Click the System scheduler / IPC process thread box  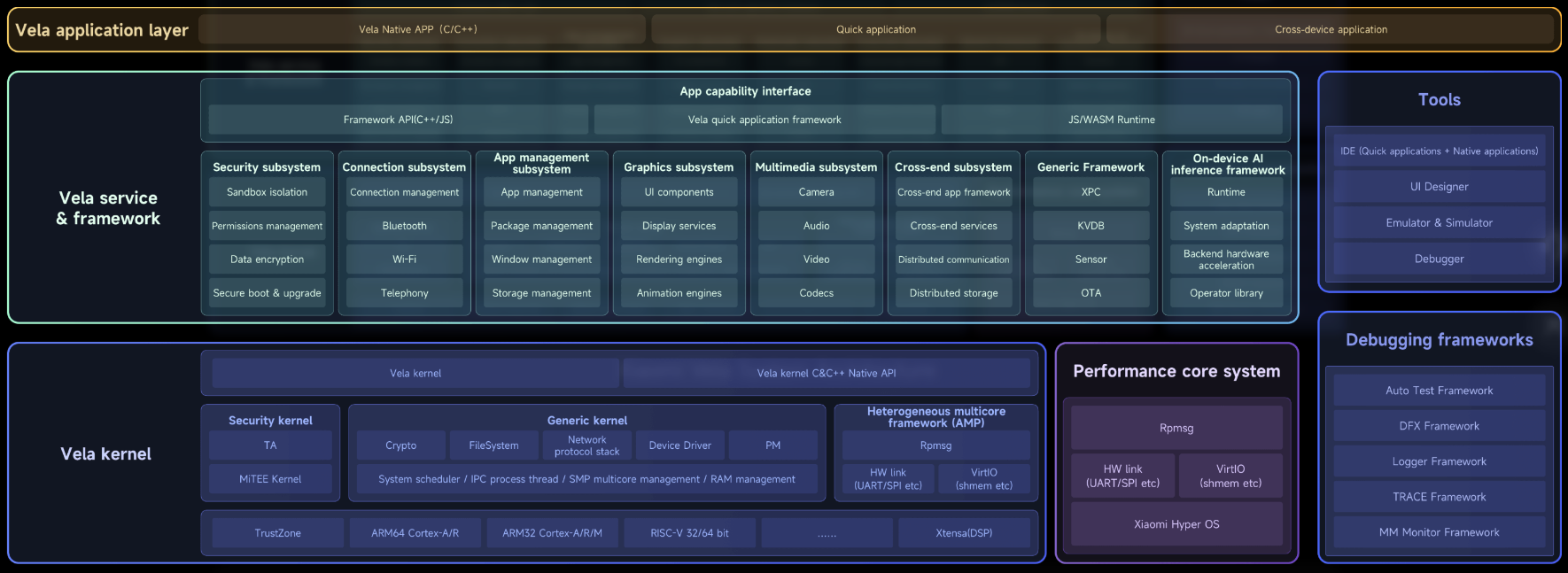click(586, 479)
